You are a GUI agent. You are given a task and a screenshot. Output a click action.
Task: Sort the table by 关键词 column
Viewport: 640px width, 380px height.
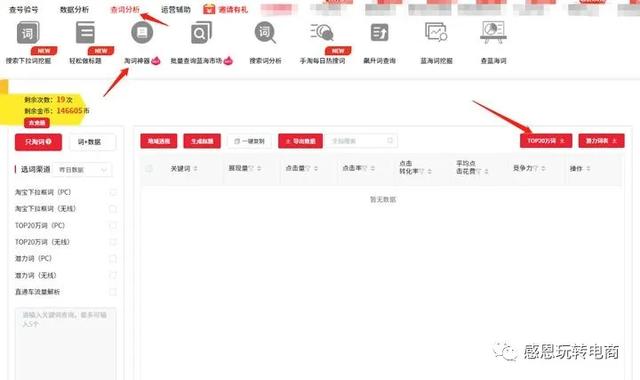click(x=196, y=168)
